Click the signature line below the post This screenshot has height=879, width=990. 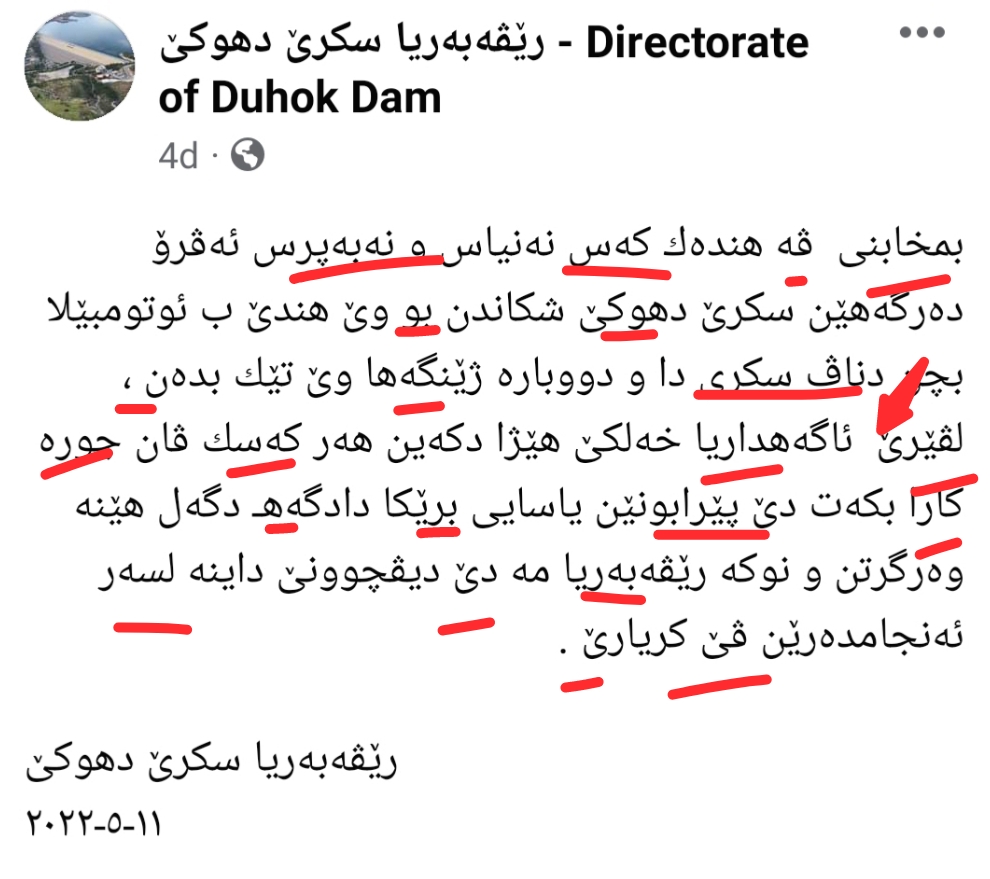coord(211,762)
